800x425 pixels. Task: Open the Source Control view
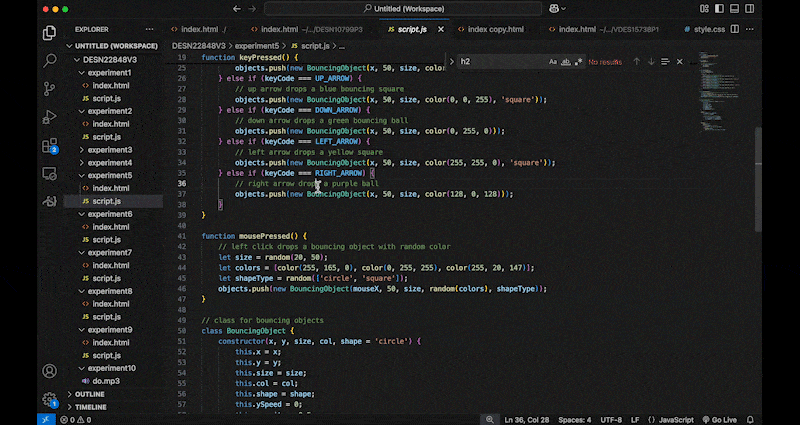tap(49, 88)
